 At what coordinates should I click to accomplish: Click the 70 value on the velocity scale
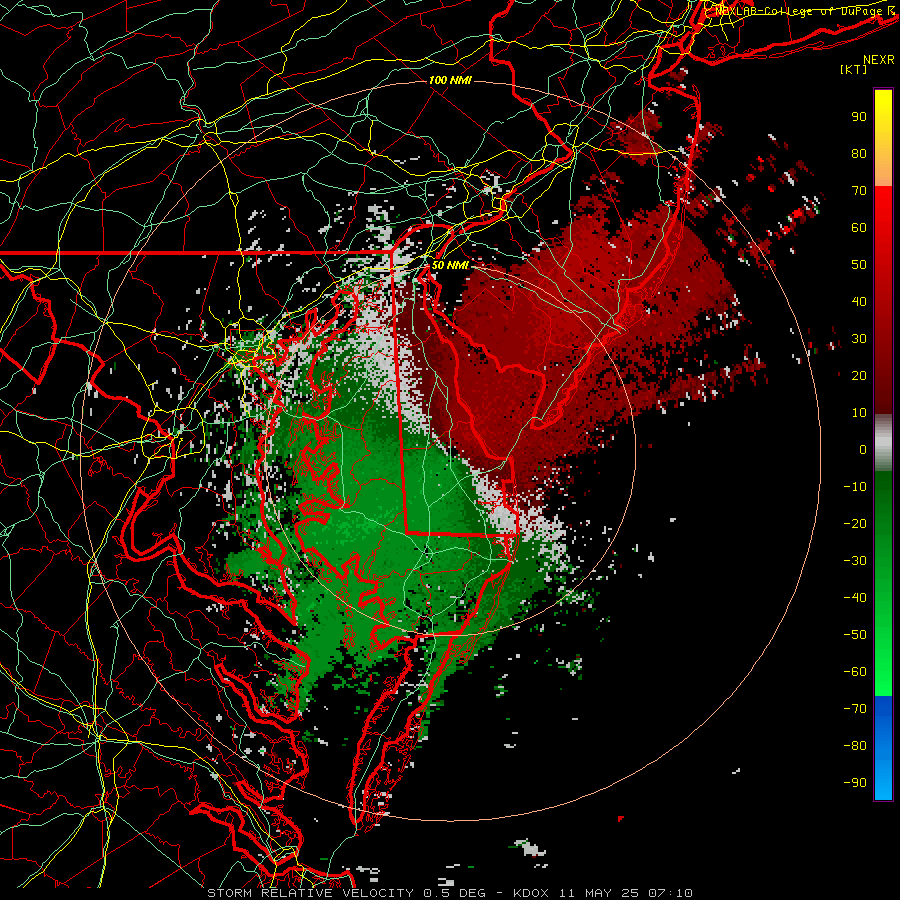(x=859, y=191)
